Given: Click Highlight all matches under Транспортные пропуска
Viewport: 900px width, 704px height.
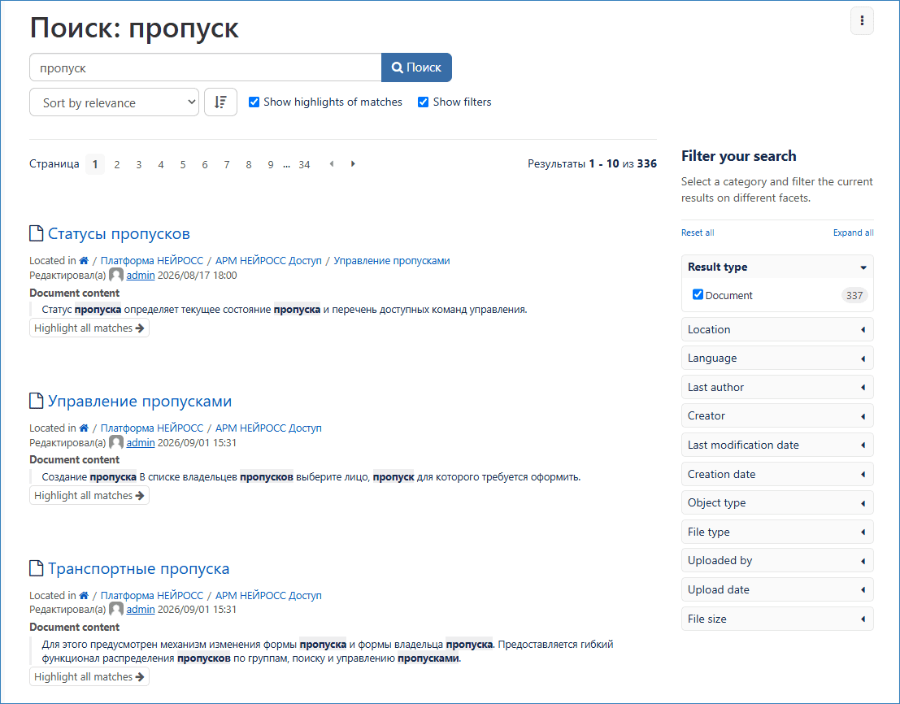Looking at the screenshot, I should (89, 676).
